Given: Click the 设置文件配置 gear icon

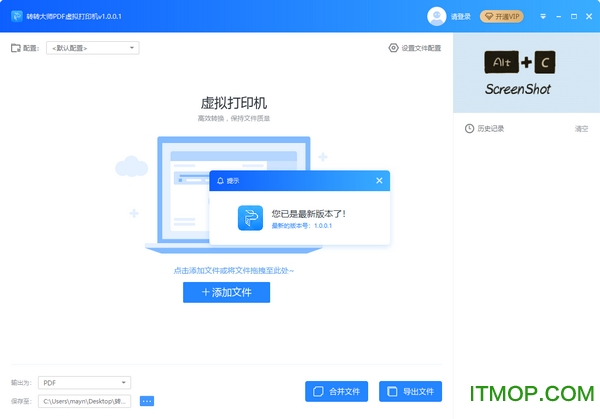Looking at the screenshot, I should [393, 48].
